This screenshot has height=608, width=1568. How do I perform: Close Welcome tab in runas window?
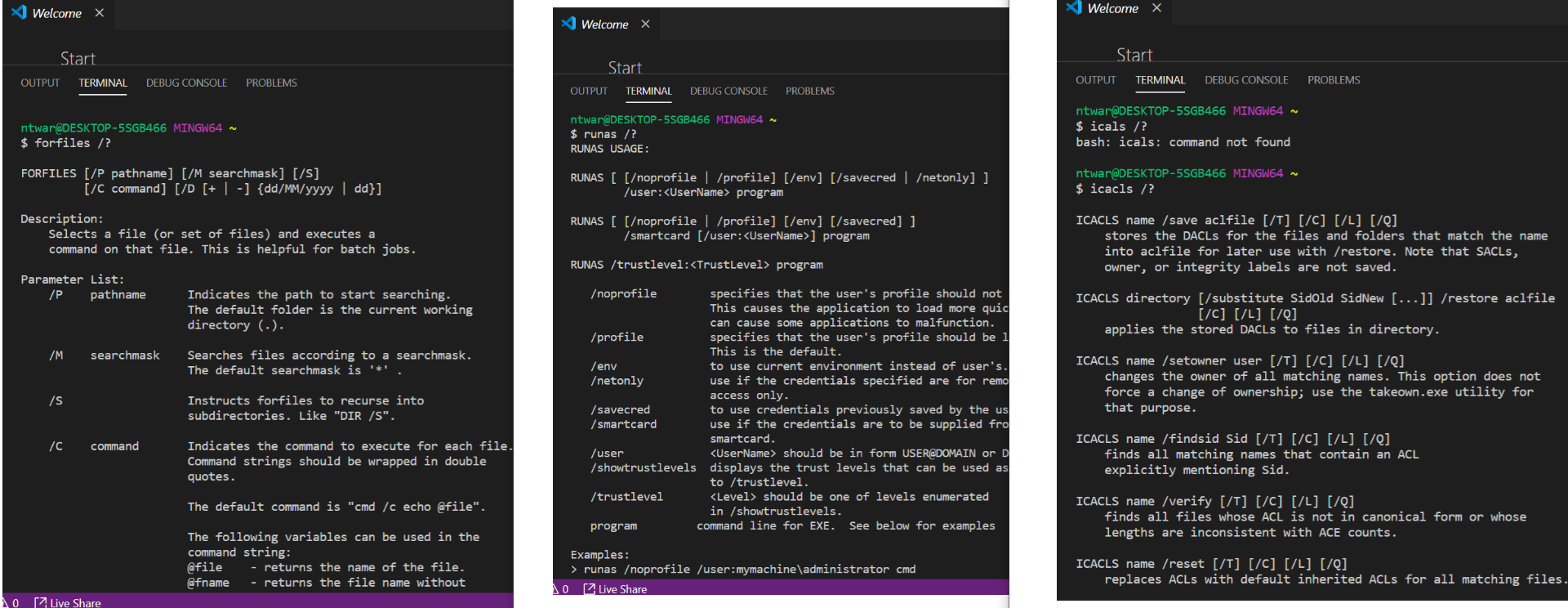[645, 24]
